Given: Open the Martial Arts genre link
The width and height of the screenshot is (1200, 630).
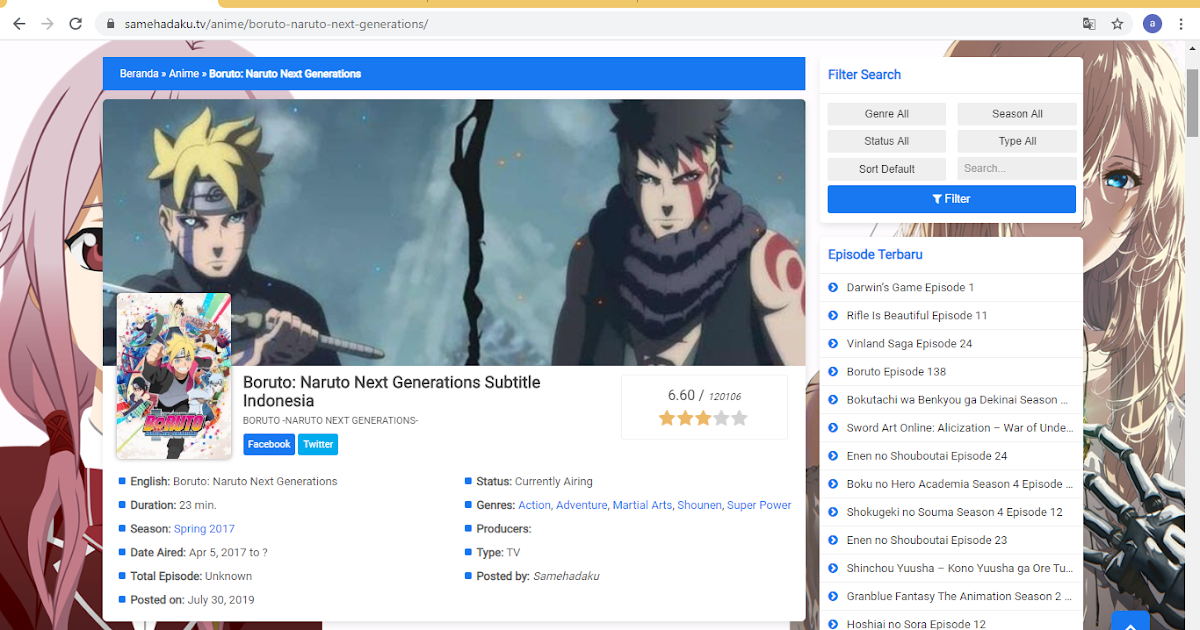Looking at the screenshot, I should pos(642,505).
